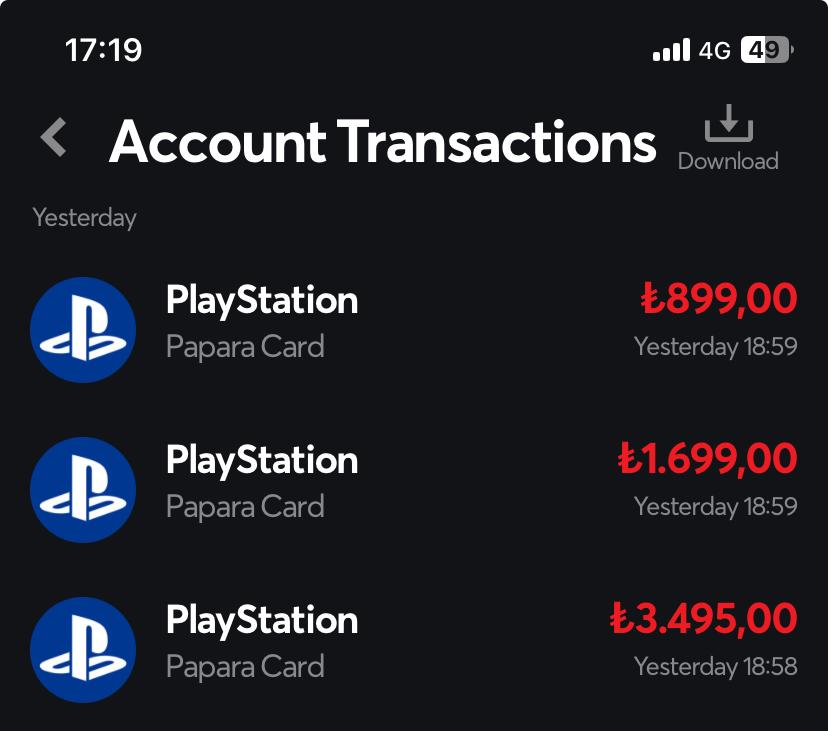The image size is (828, 731).
Task: Tap the Download label to export transactions
Action: coord(729,160)
